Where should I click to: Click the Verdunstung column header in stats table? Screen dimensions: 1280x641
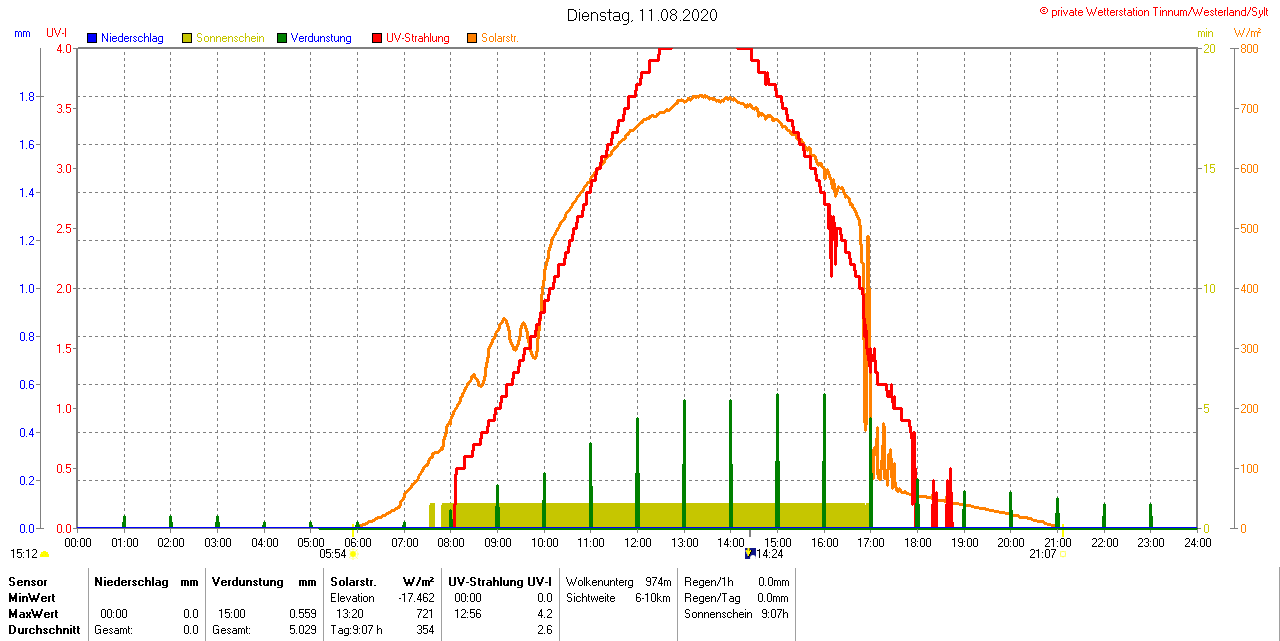click(x=247, y=581)
